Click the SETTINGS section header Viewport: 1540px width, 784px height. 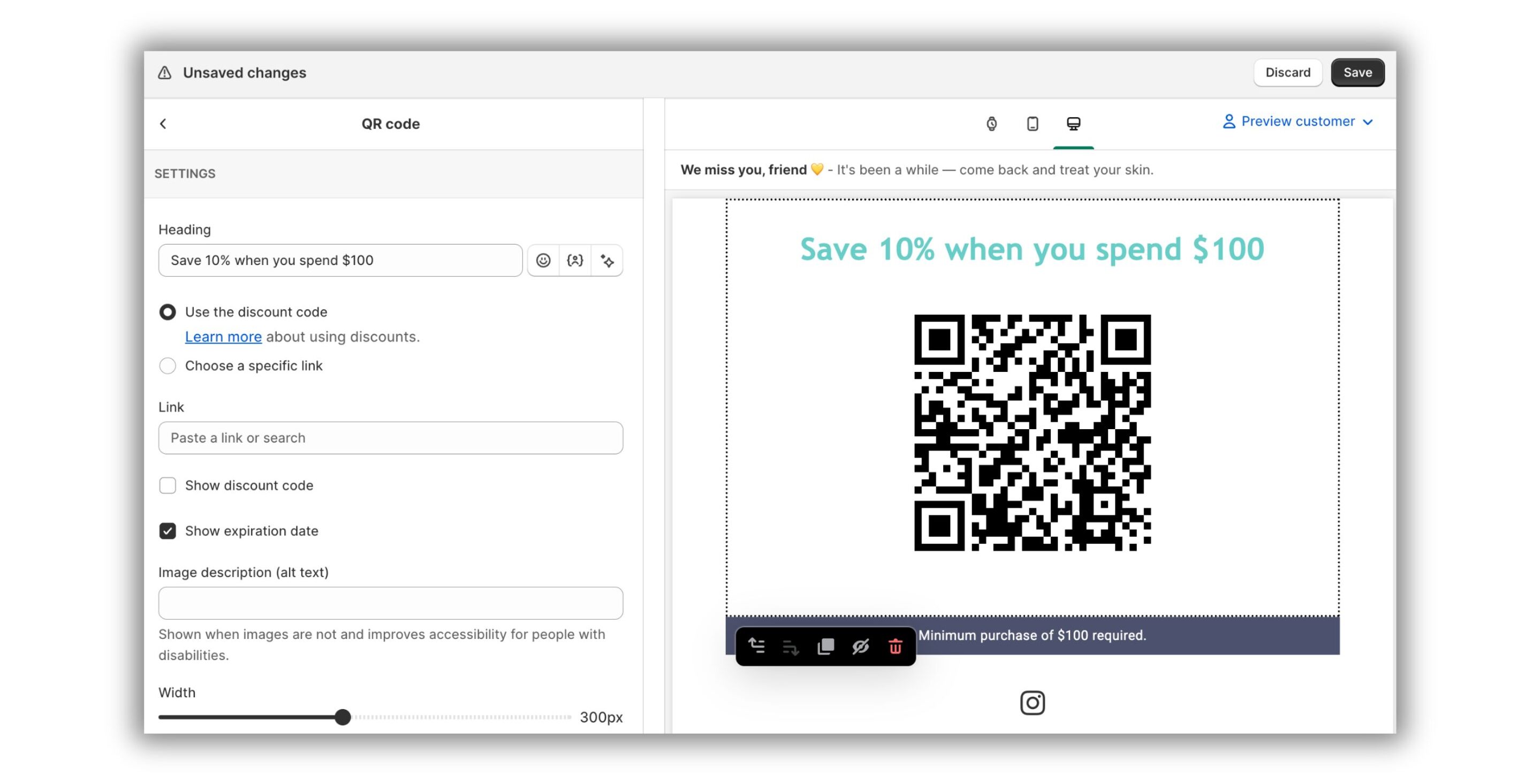coord(185,174)
